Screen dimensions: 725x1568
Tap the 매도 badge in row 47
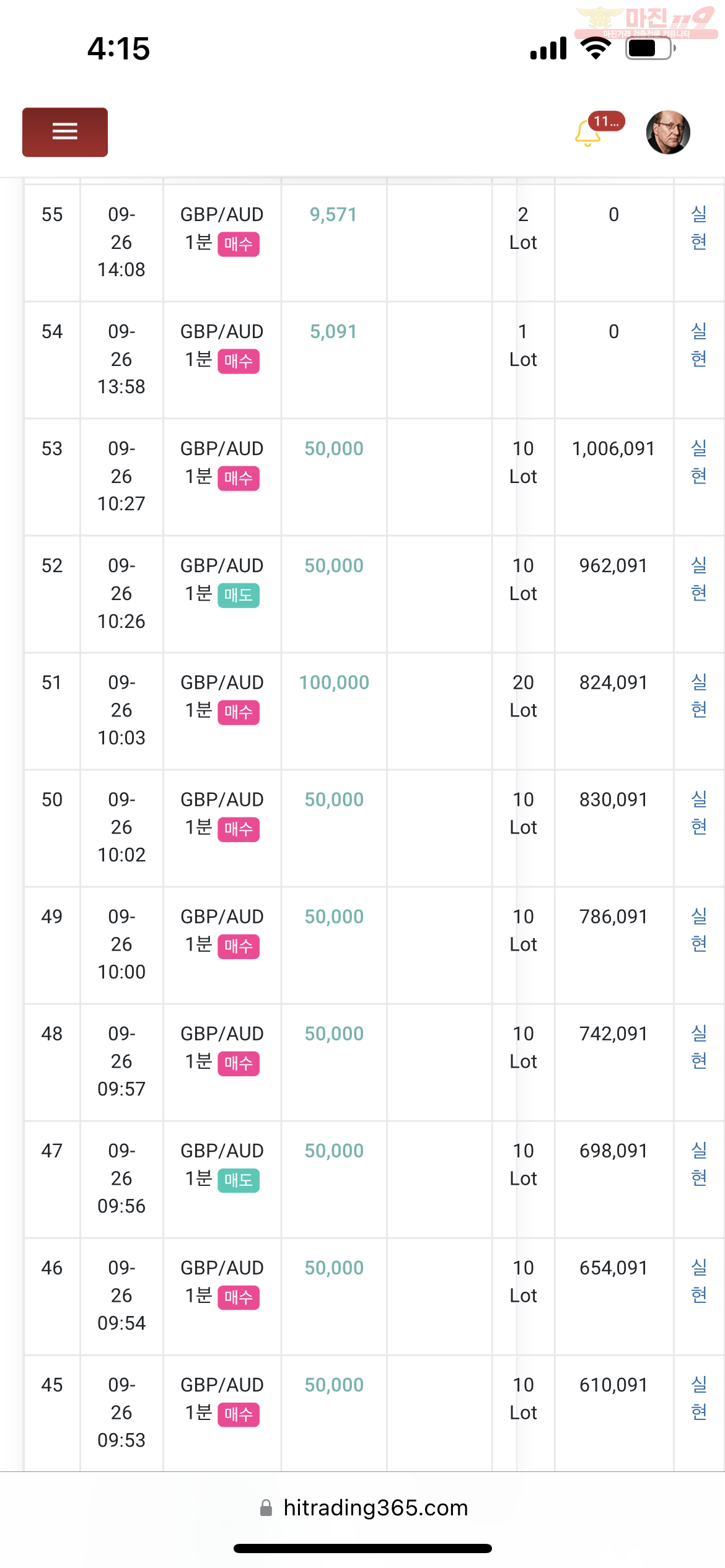pyautogui.click(x=239, y=1180)
